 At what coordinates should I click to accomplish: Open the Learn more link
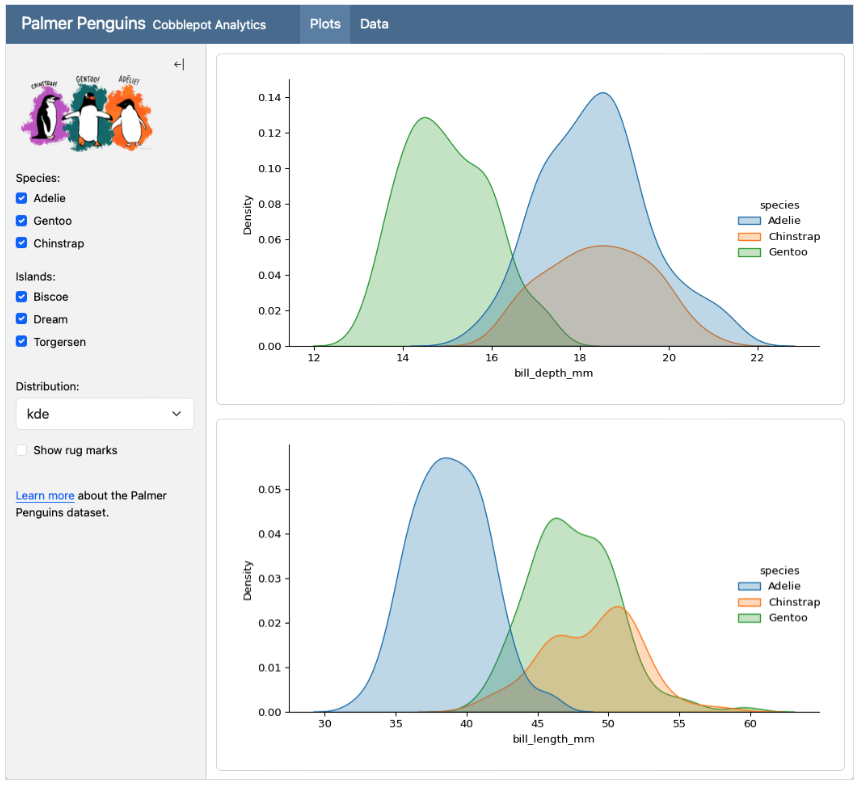(x=45, y=496)
